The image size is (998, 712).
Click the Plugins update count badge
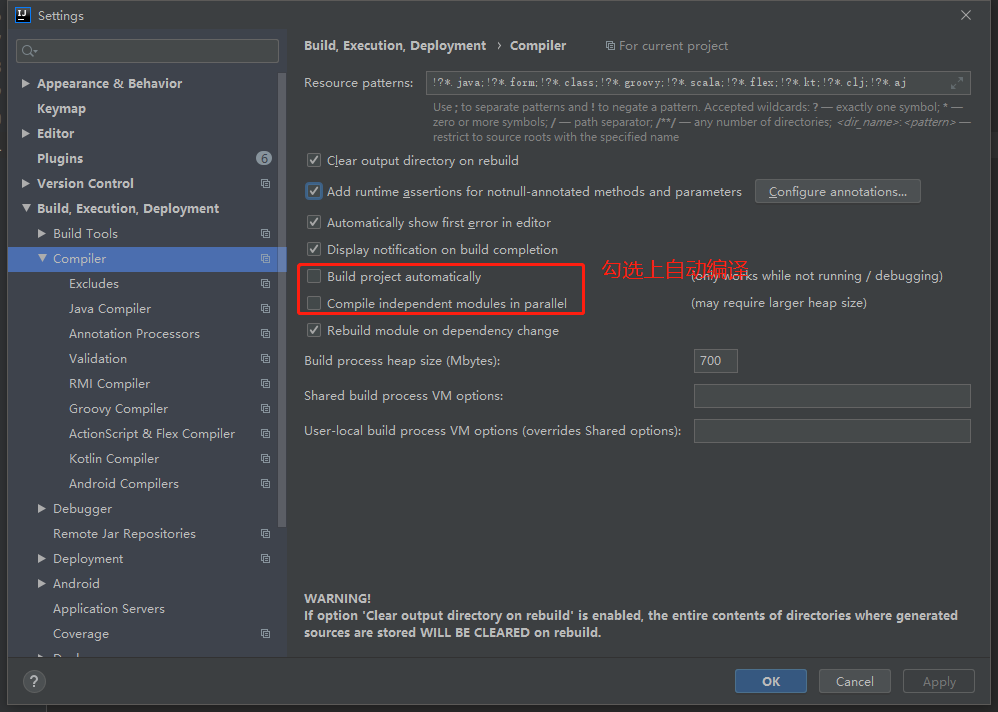pos(264,158)
